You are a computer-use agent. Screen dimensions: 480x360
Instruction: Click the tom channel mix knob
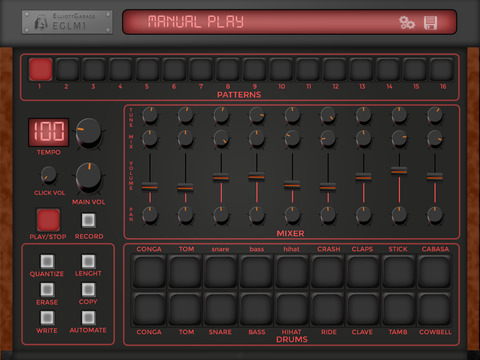185,139
